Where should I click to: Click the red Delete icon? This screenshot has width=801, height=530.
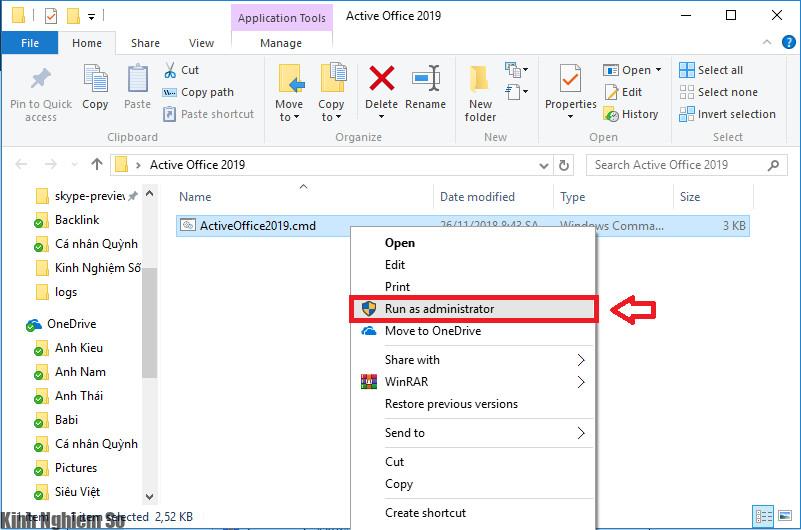(x=382, y=78)
